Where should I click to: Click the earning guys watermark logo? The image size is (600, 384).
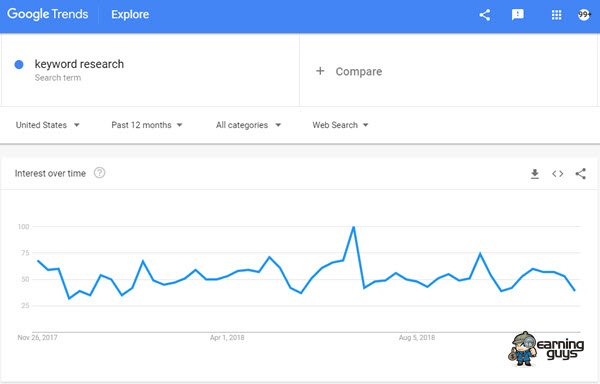point(546,348)
